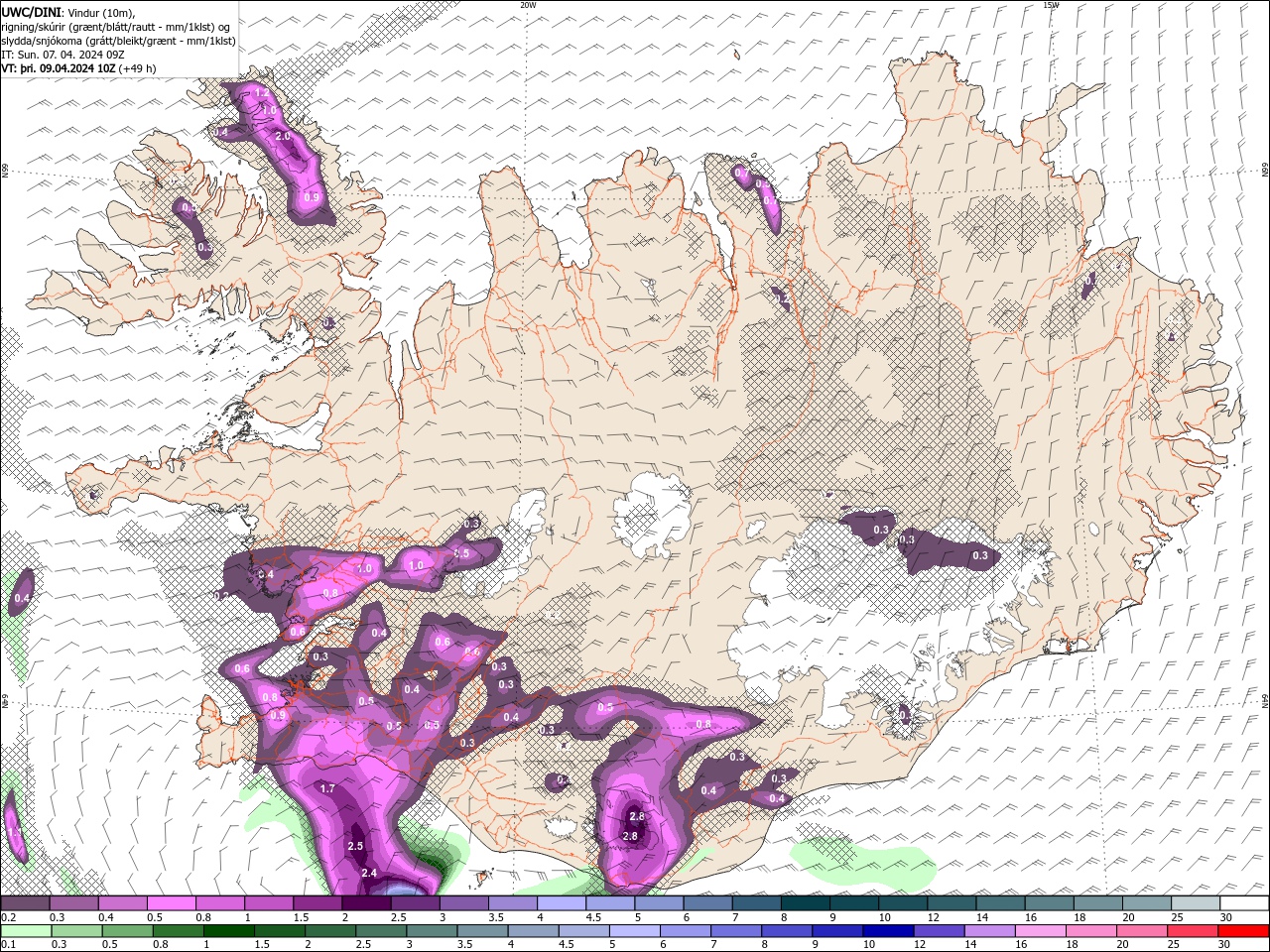Select the darkest green 1–1.5 swatch in bottom legend row
1270x952 pixels.
228,931
